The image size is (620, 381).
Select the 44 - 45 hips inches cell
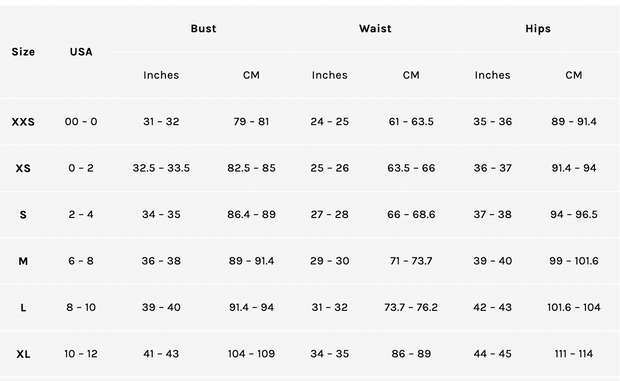point(492,354)
